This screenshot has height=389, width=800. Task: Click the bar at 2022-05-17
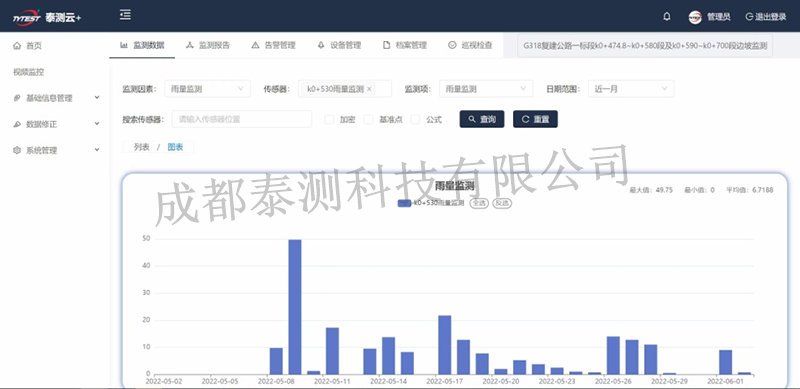(x=444, y=345)
